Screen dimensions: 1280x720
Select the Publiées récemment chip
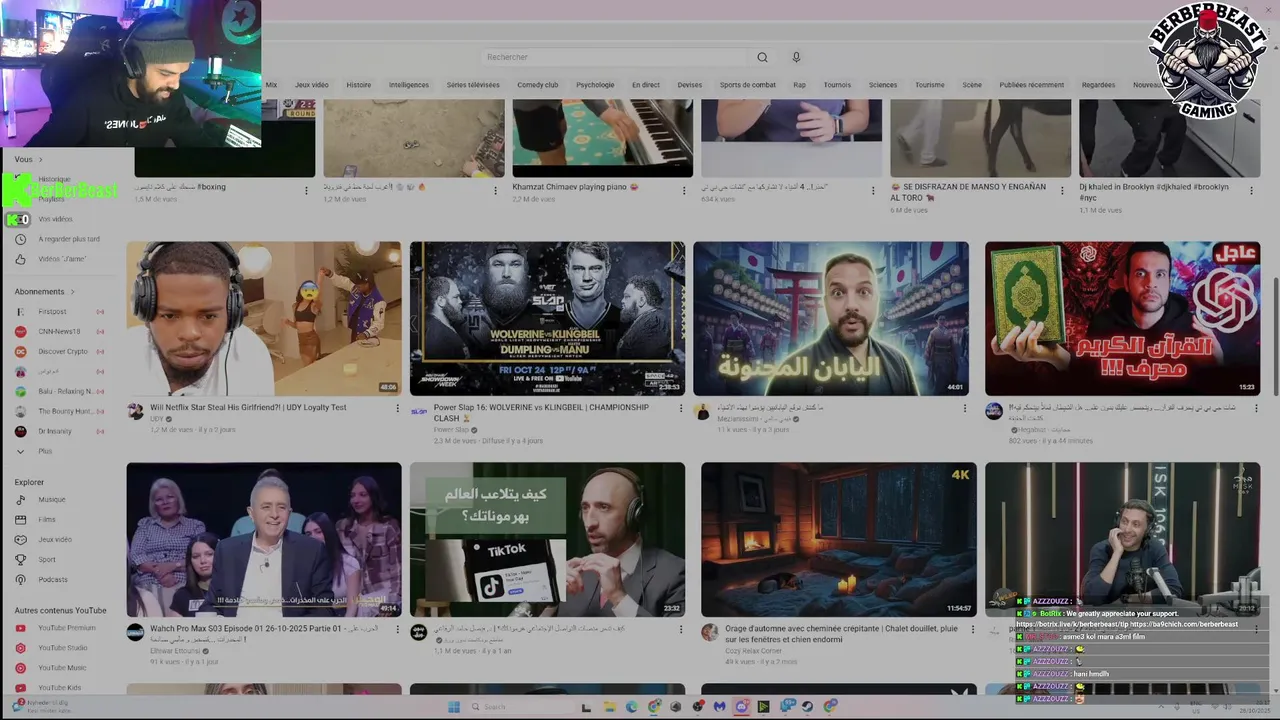tap(1031, 85)
